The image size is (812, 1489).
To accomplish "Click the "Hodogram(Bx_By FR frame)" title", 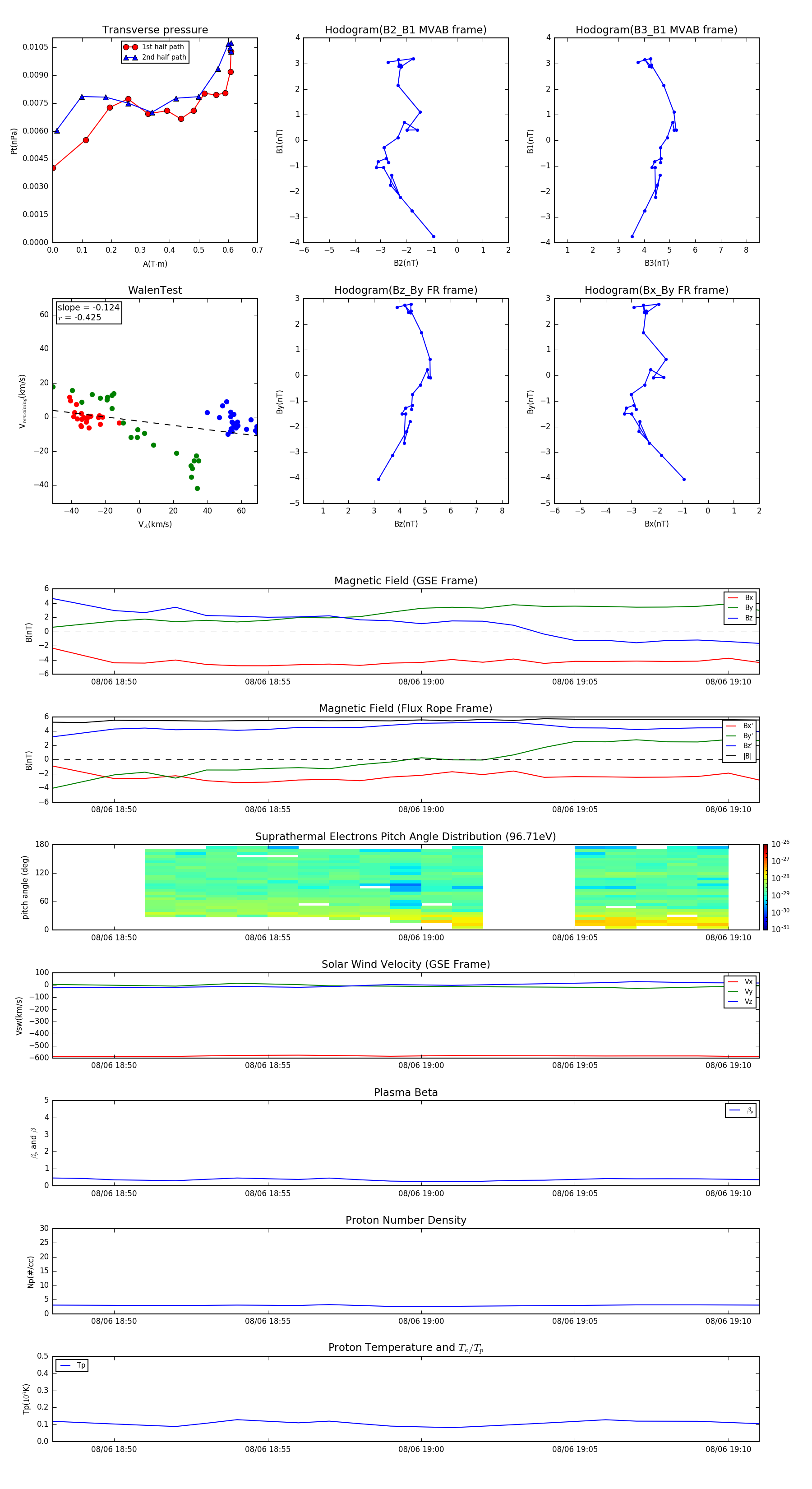I will (656, 290).
